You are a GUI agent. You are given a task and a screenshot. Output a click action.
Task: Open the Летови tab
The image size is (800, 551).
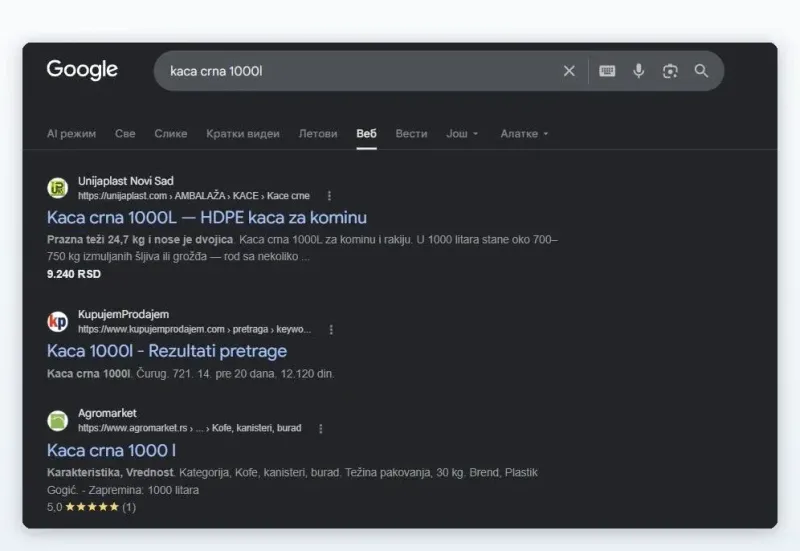[x=318, y=134]
